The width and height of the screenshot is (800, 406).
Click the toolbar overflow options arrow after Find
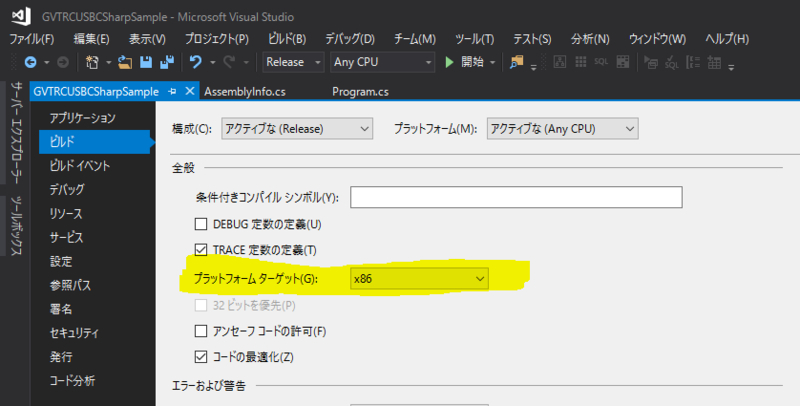pos(533,67)
